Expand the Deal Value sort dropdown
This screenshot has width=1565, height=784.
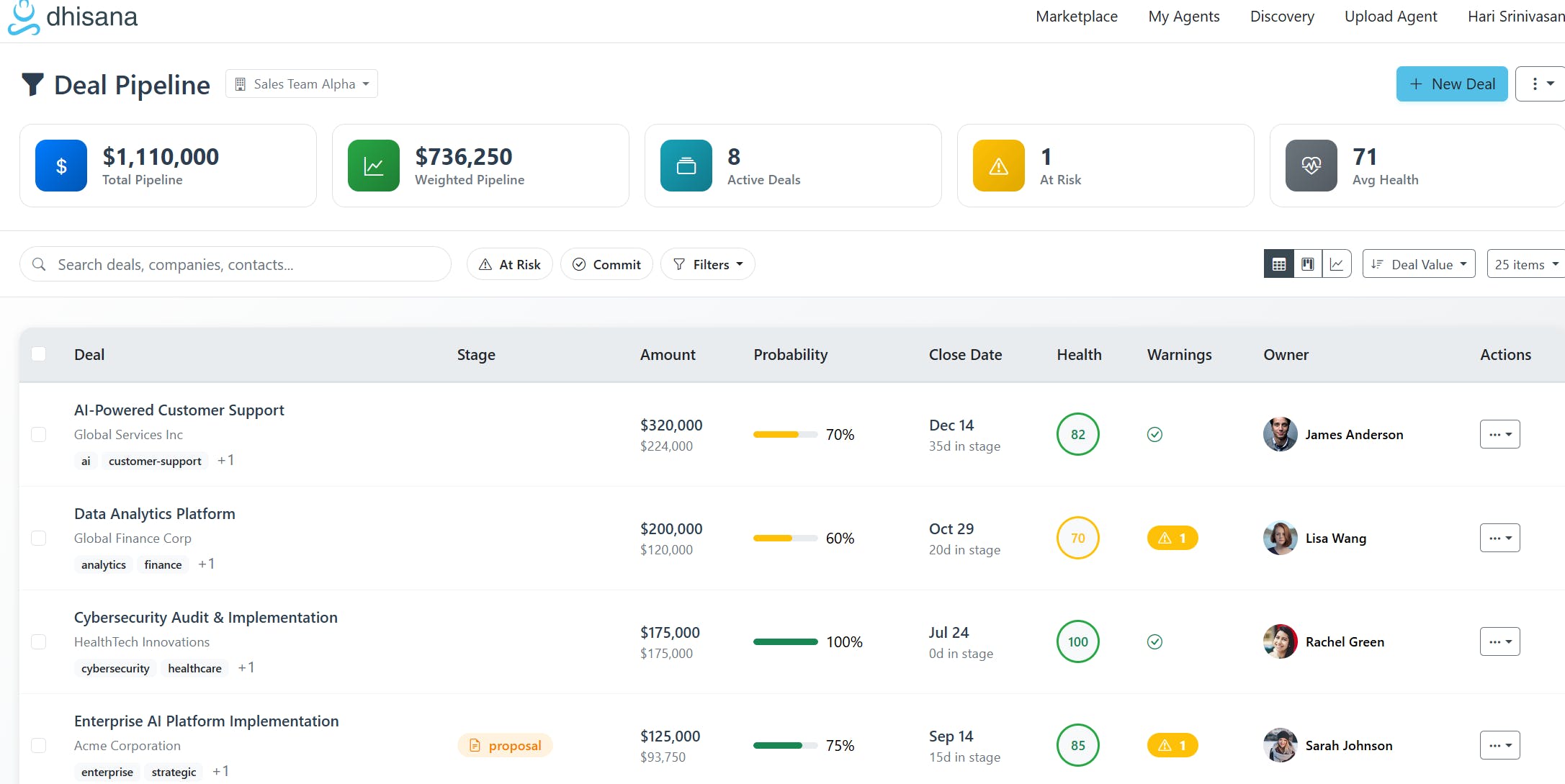[1418, 264]
